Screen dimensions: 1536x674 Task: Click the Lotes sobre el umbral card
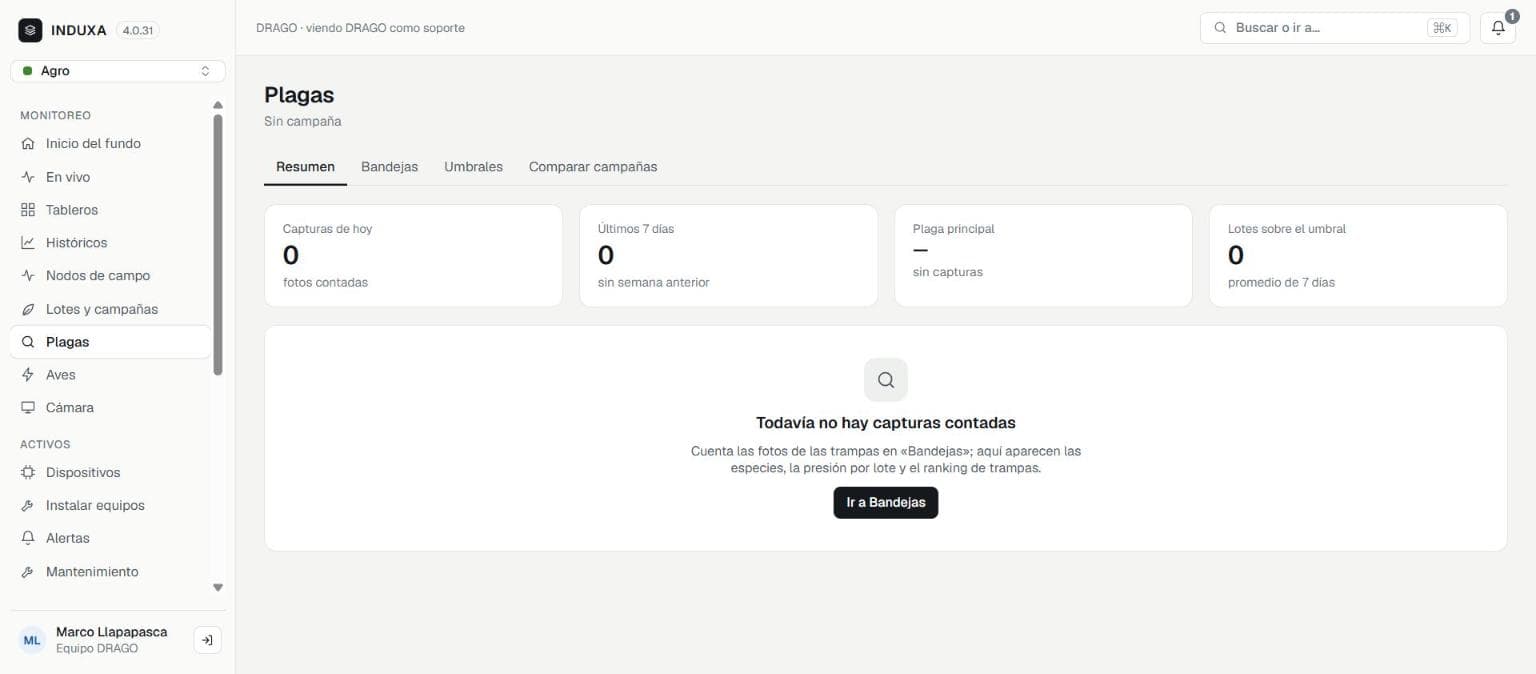point(1358,256)
